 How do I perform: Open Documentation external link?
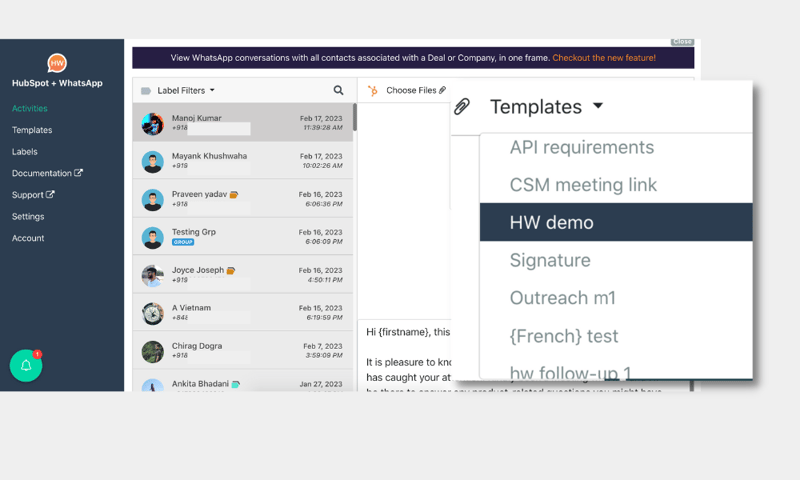pyautogui.click(x=47, y=173)
